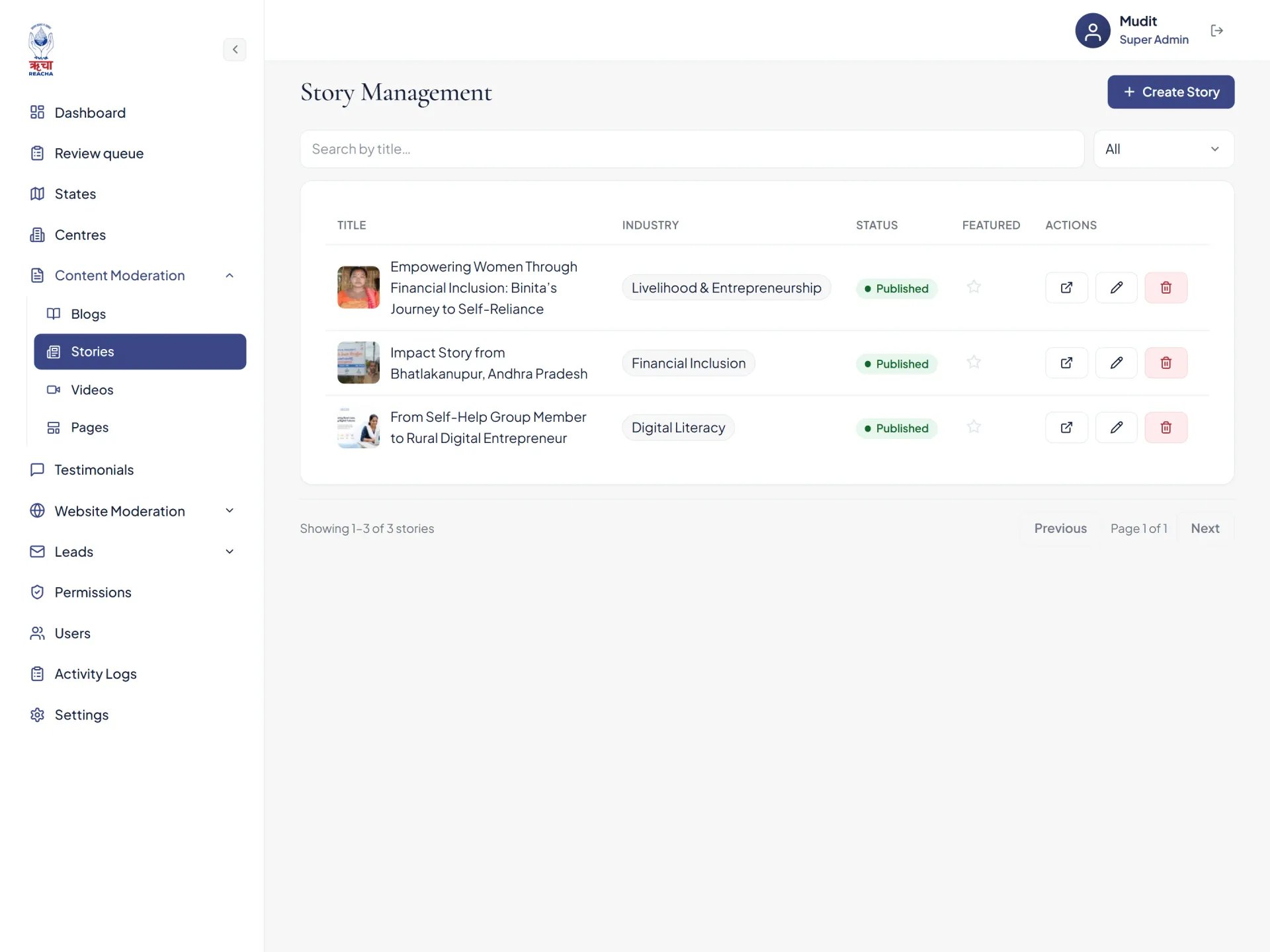Edit the Bhatlakanupur Impact Story
Viewport: 1270px width, 952px height.
point(1116,363)
